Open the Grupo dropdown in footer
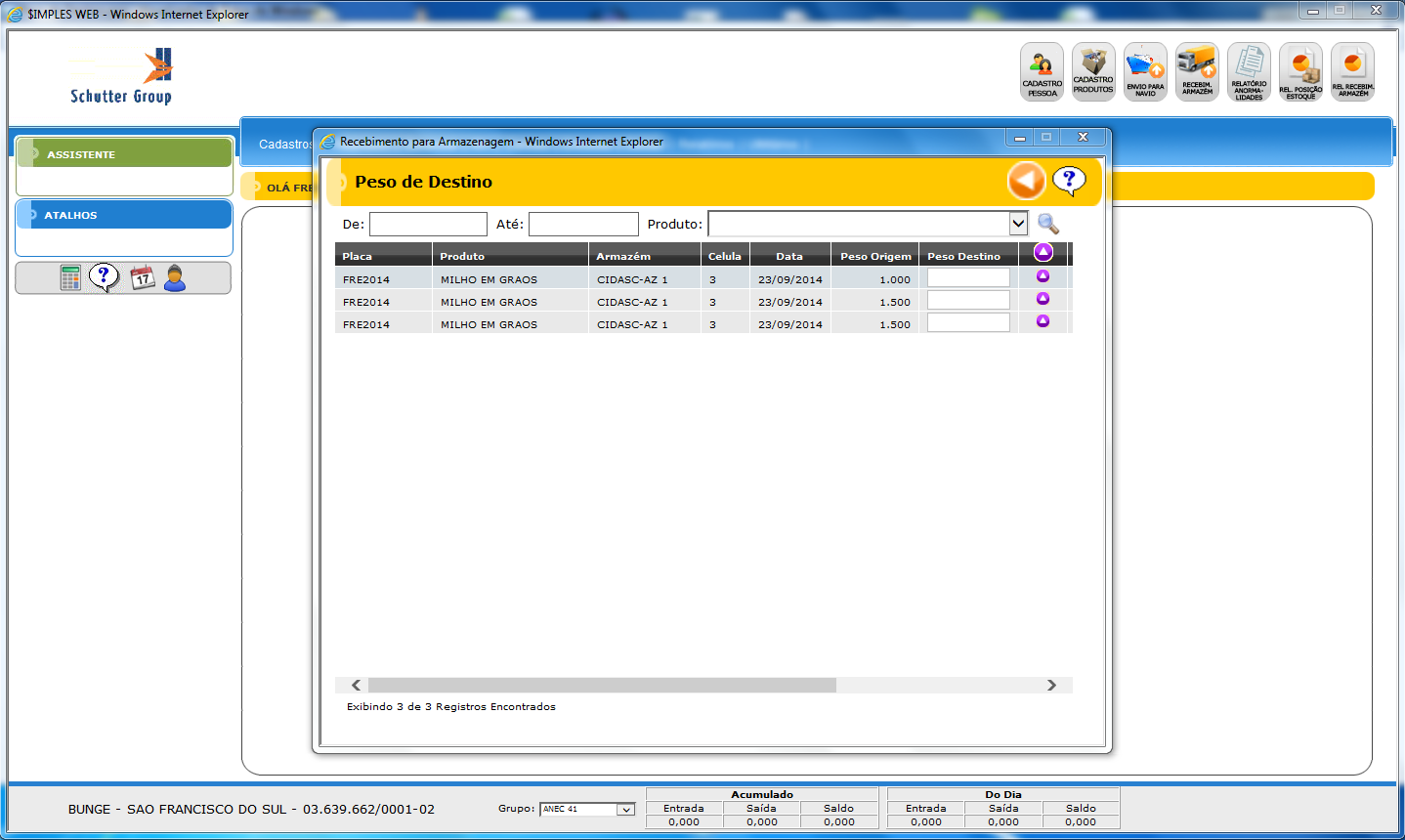 [625, 810]
